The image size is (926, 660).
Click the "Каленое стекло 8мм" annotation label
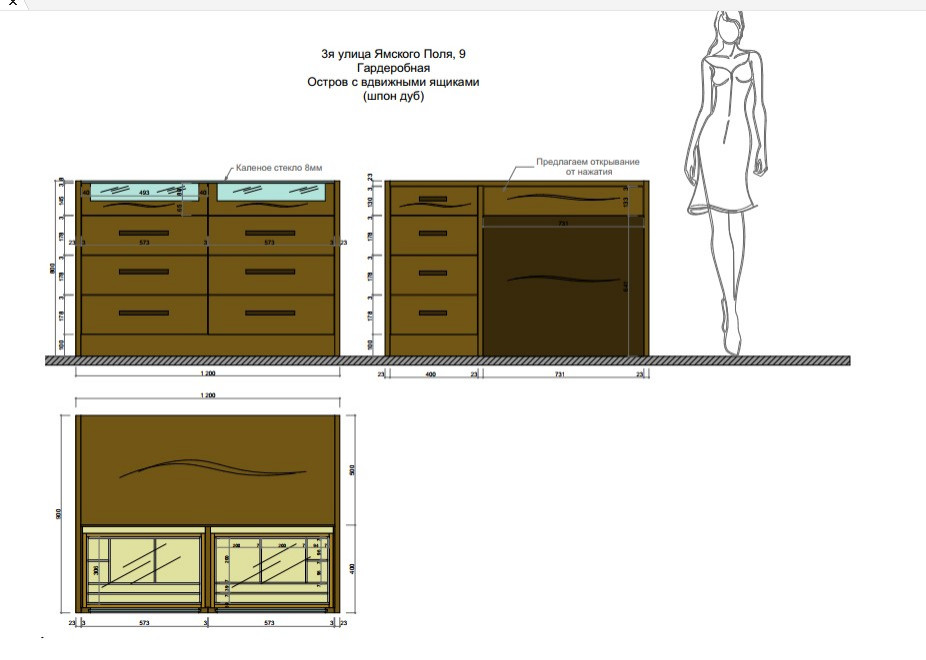coord(279,168)
